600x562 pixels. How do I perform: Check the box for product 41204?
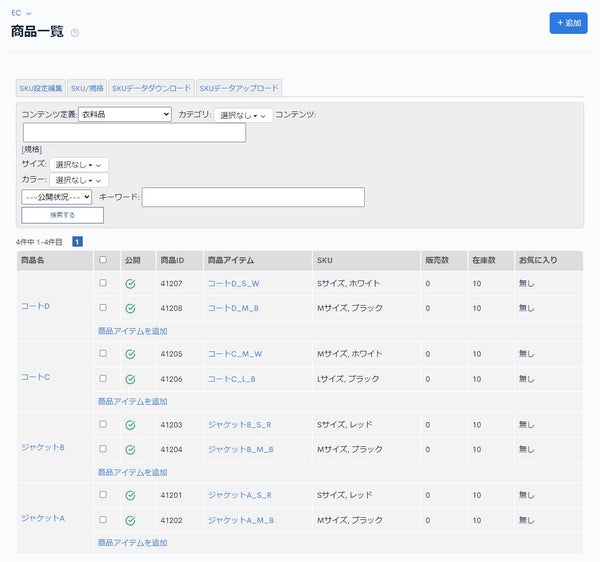click(103, 449)
